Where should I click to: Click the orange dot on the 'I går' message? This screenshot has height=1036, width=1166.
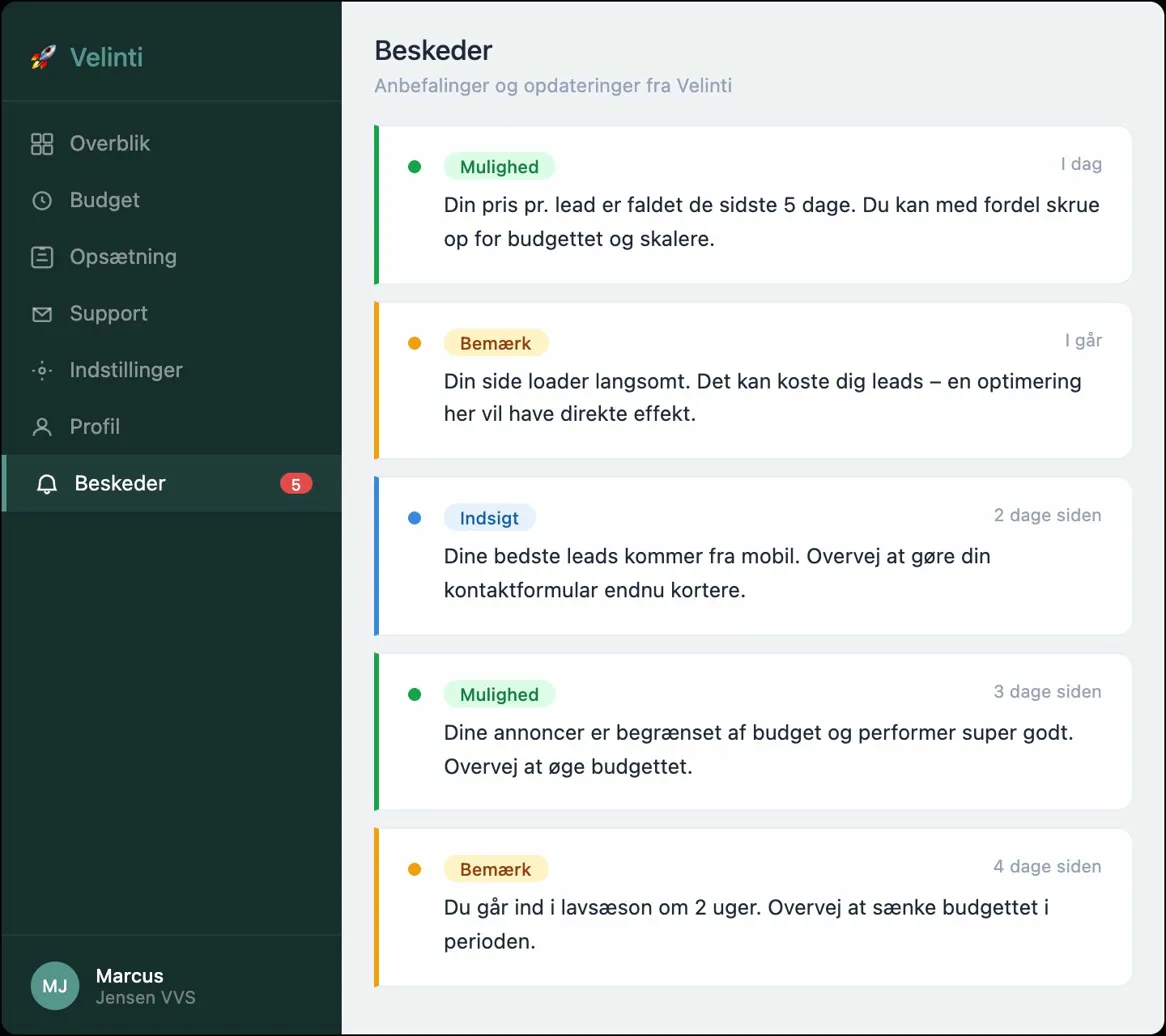click(414, 343)
